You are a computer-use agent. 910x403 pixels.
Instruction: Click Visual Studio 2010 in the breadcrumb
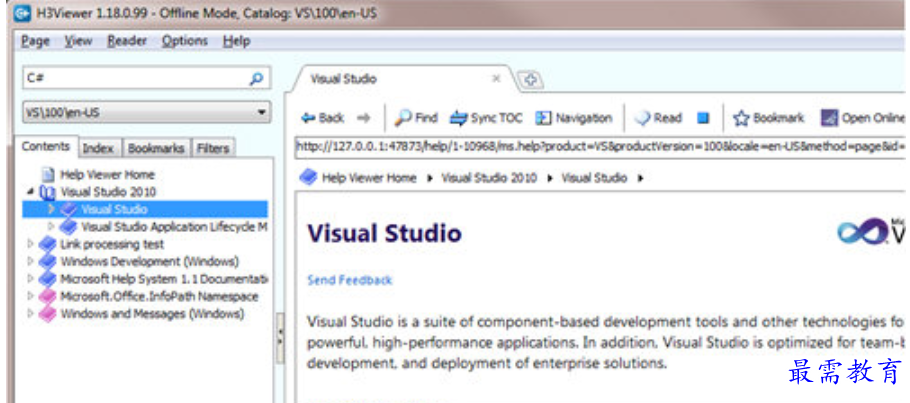[x=489, y=178]
